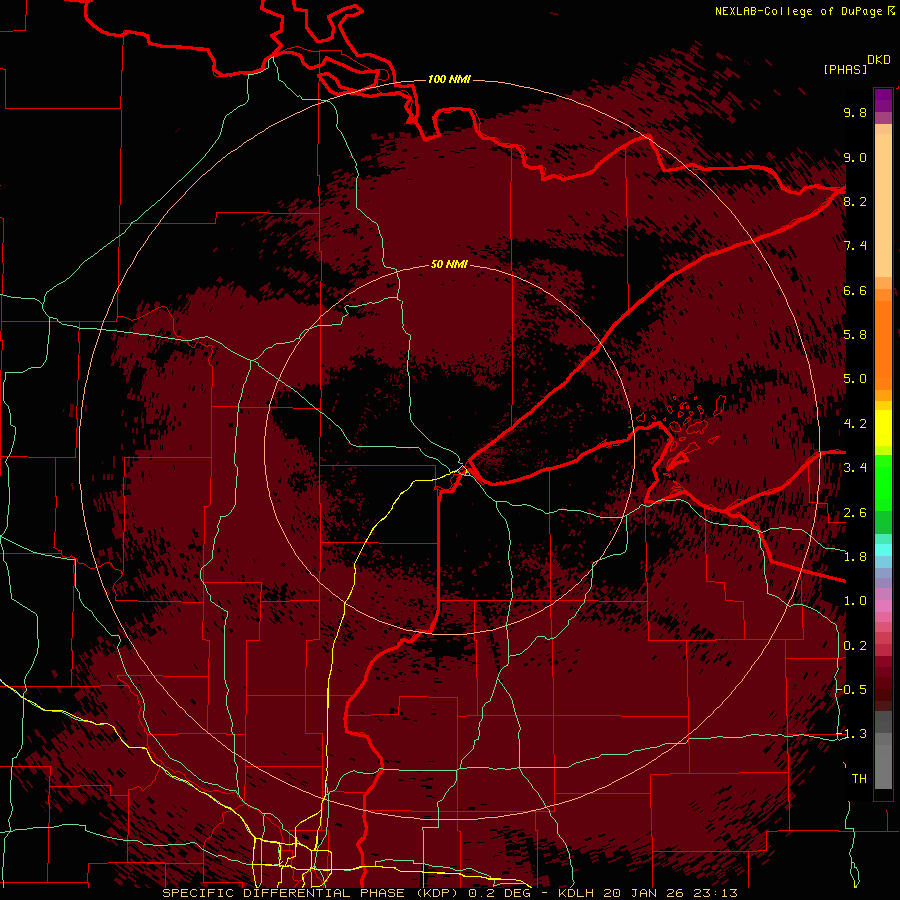The width and height of the screenshot is (900, 900).
Task: Click the yellow segment of the color bar
Action: (883, 428)
